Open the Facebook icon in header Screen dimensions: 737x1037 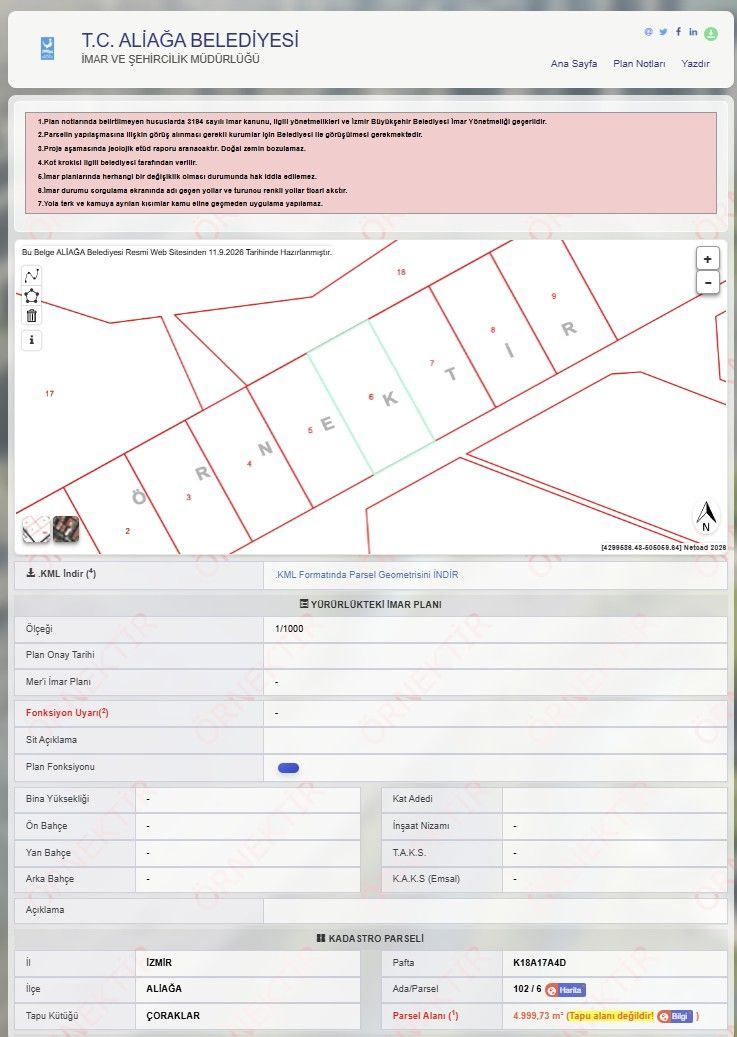click(x=678, y=32)
